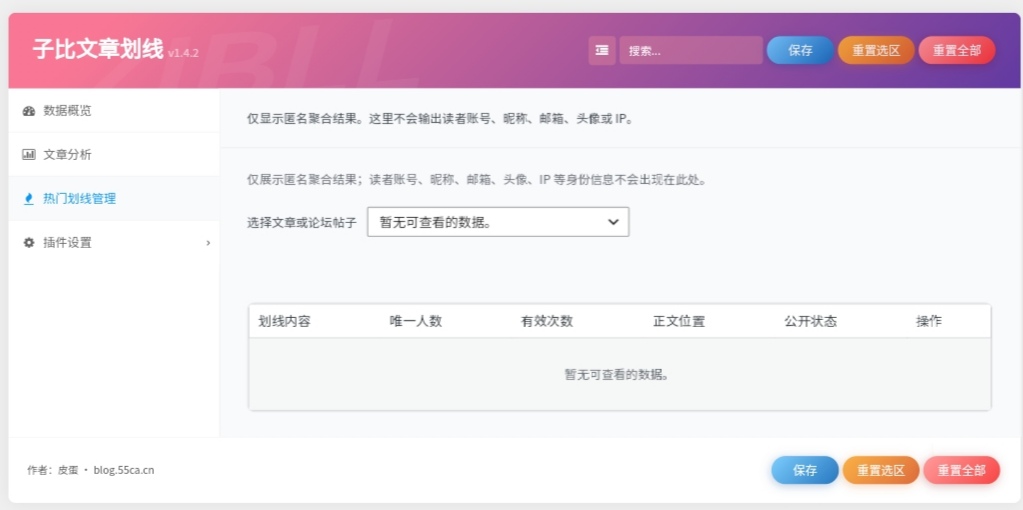Click the footer 重置全部 button

(961, 470)
